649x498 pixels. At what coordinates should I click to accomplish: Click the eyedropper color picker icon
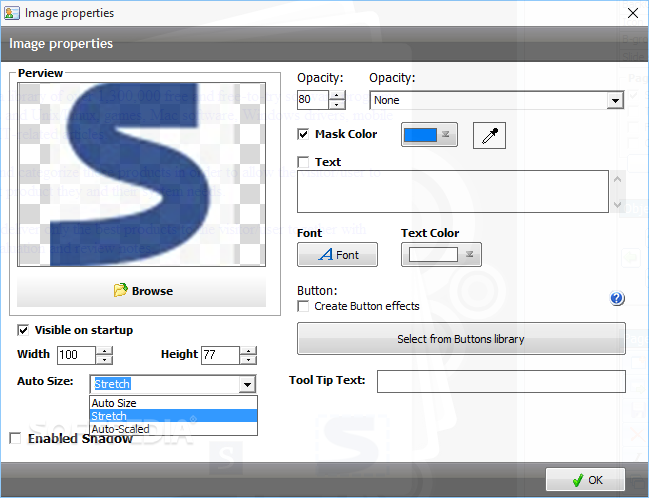pos(489,135)
